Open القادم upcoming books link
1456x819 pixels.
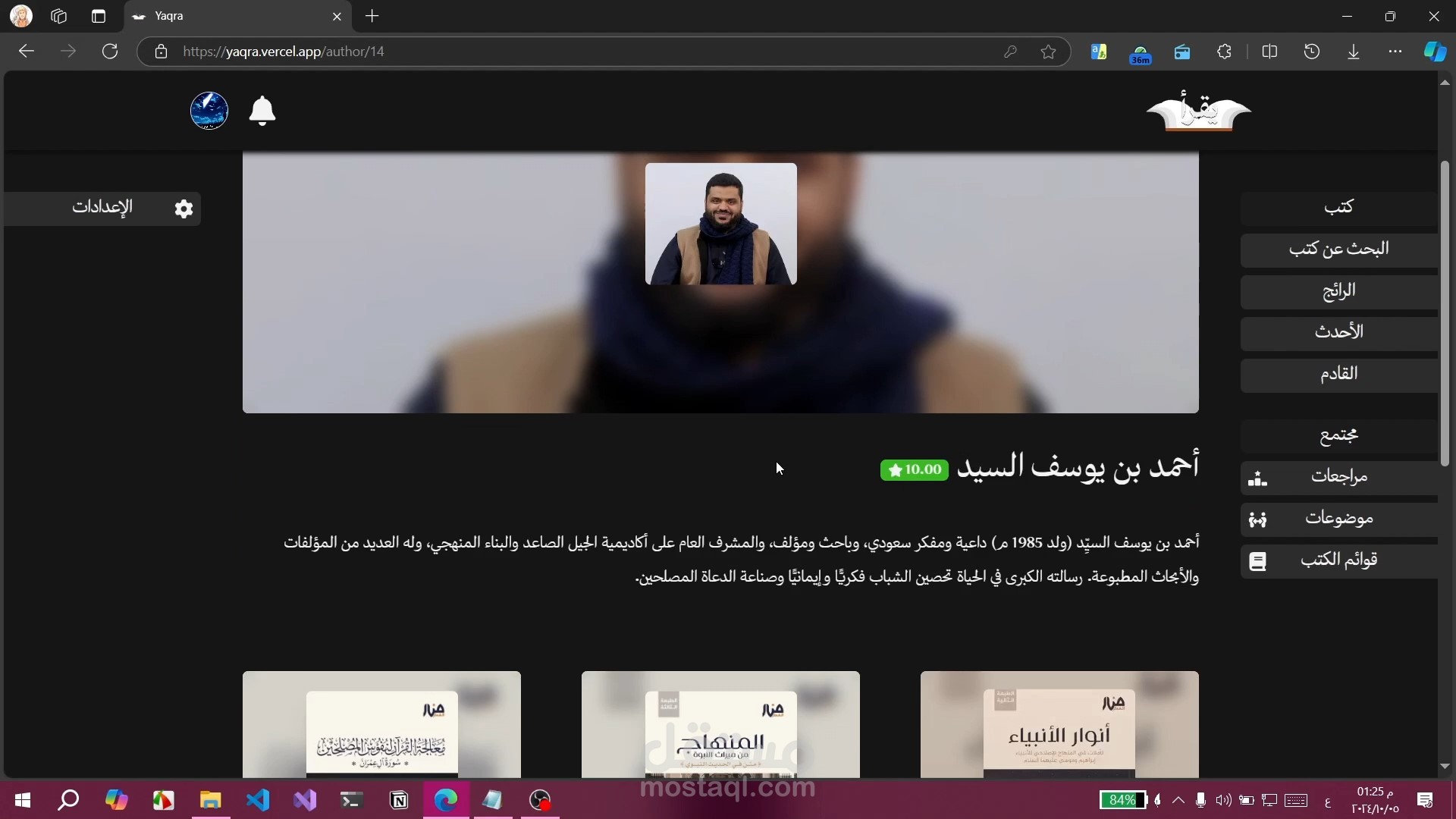pos(1338,374)
